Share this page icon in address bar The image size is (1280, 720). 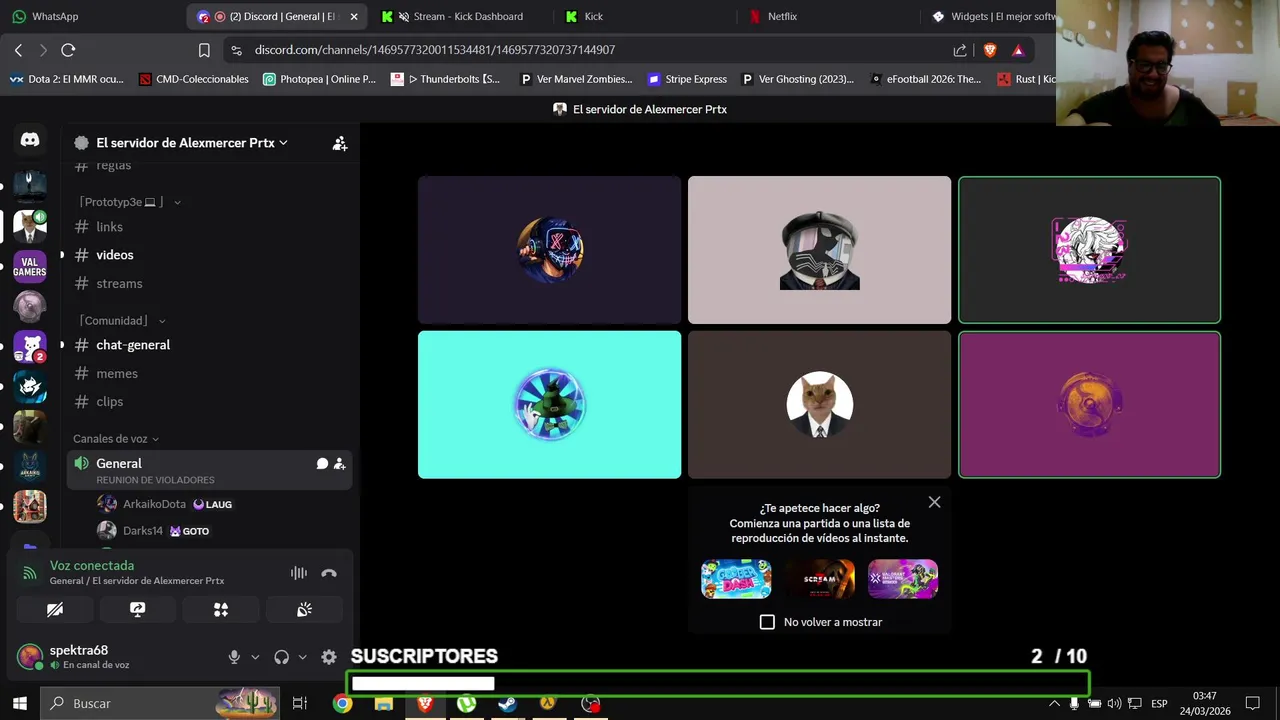(x=960, y=50)
